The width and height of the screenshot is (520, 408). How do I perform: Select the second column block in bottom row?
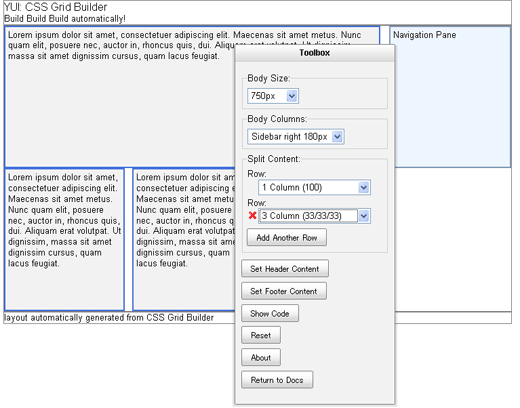[184, 239]
